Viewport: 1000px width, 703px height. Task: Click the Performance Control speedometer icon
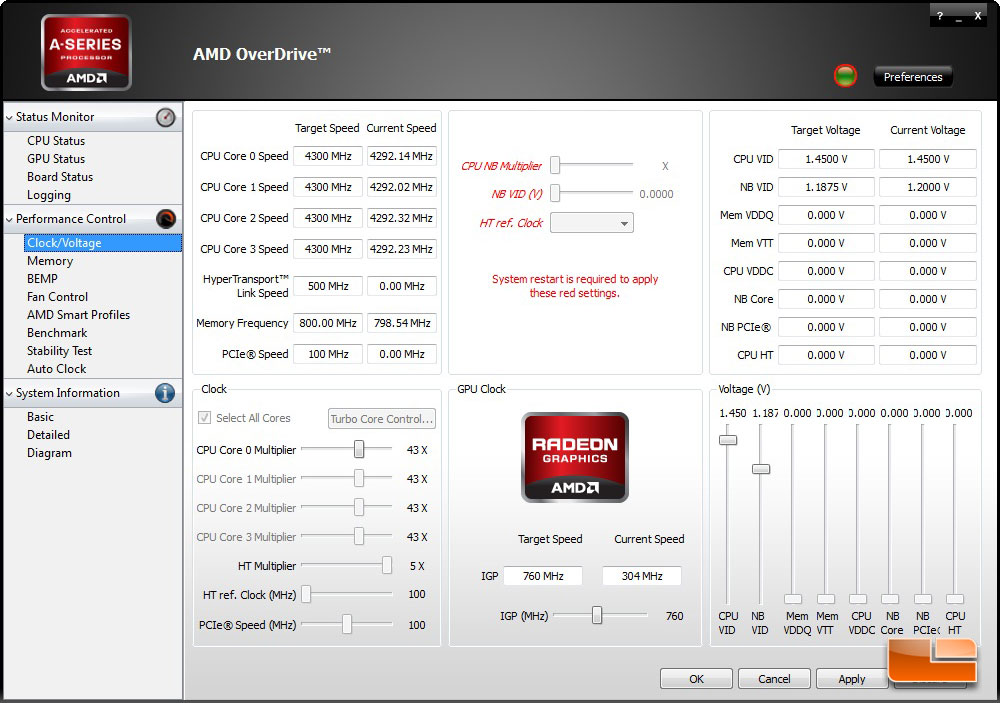pyautogui.click(x=165, y=219)
